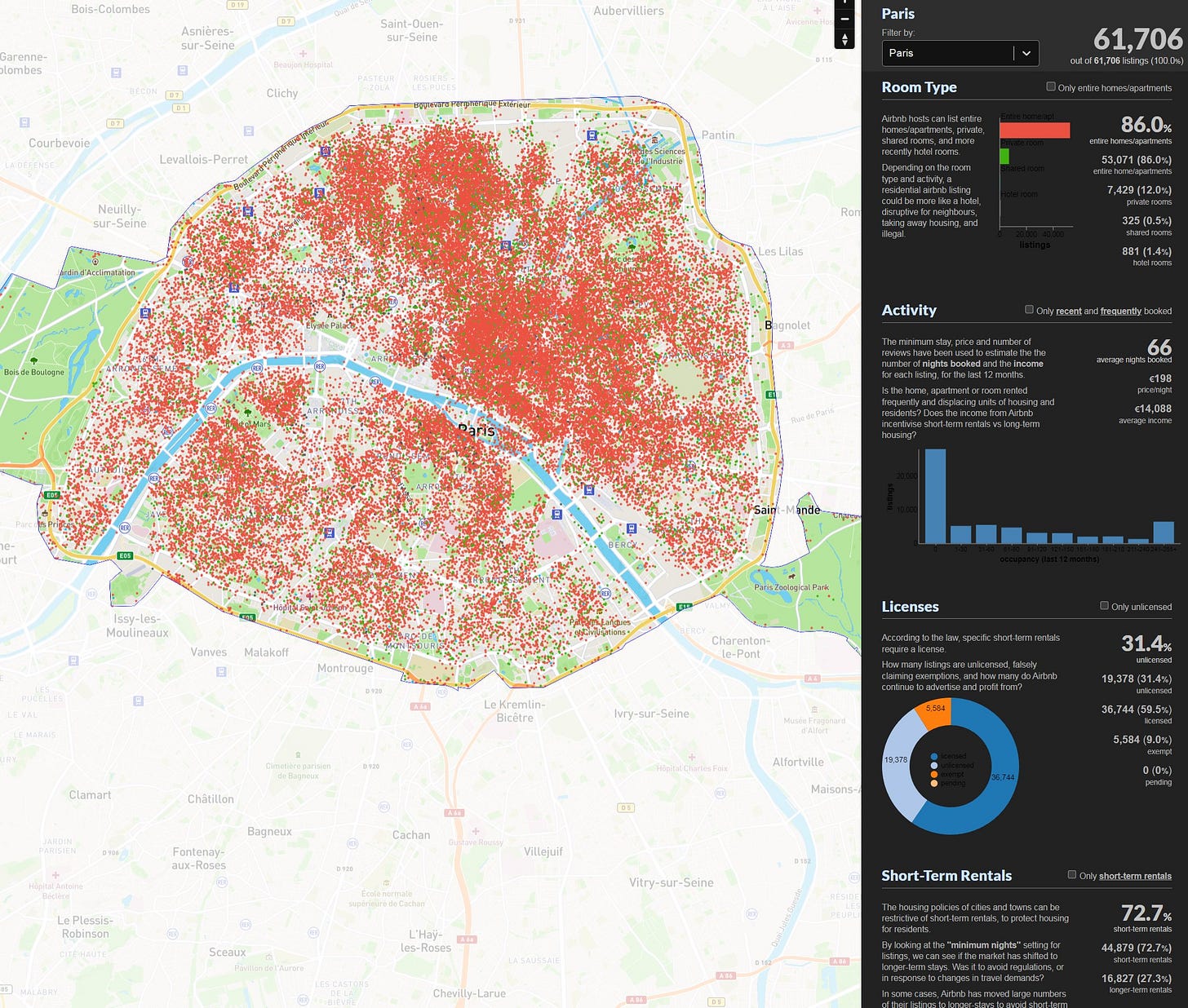Click the 'Activity' section heading
The width and height of the screenshot is (1188, 1008).
click(909, 310)
